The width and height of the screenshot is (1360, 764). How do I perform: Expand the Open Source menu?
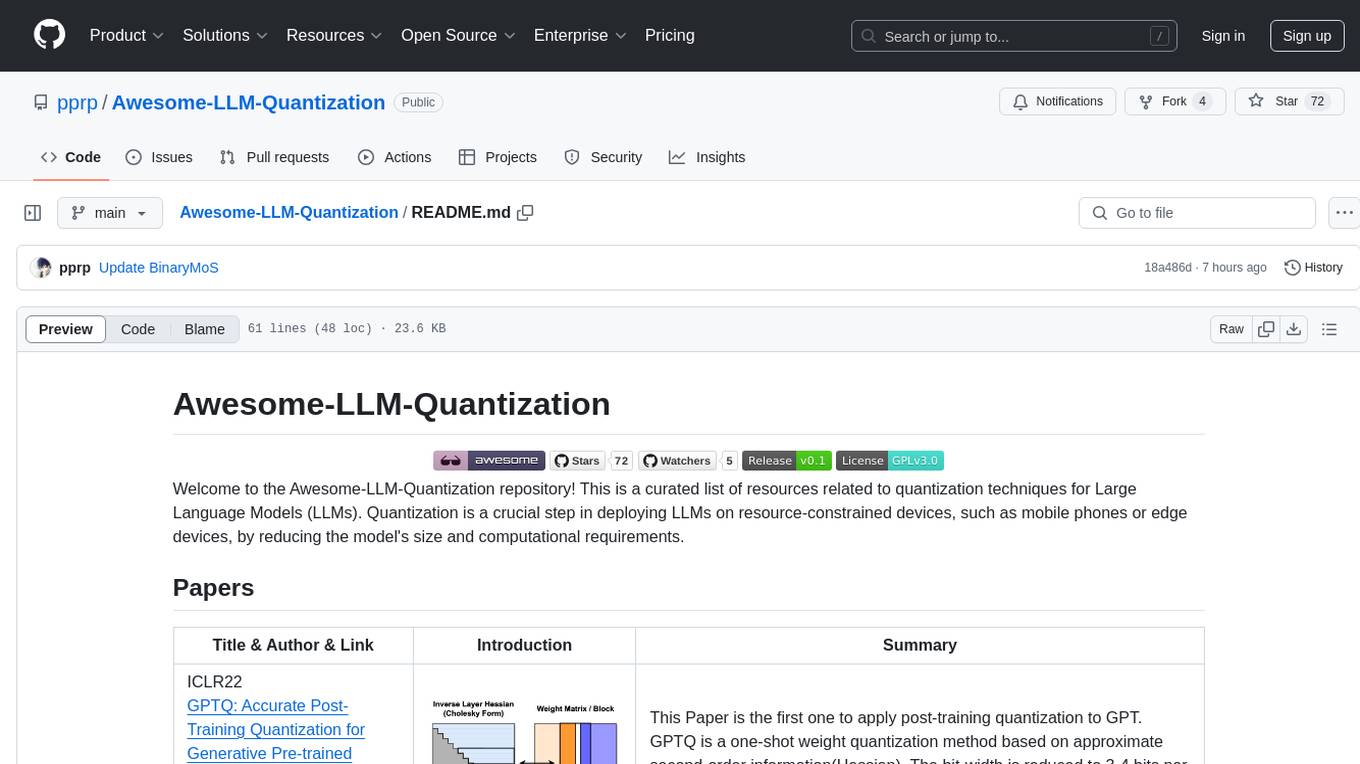point(458,35)
